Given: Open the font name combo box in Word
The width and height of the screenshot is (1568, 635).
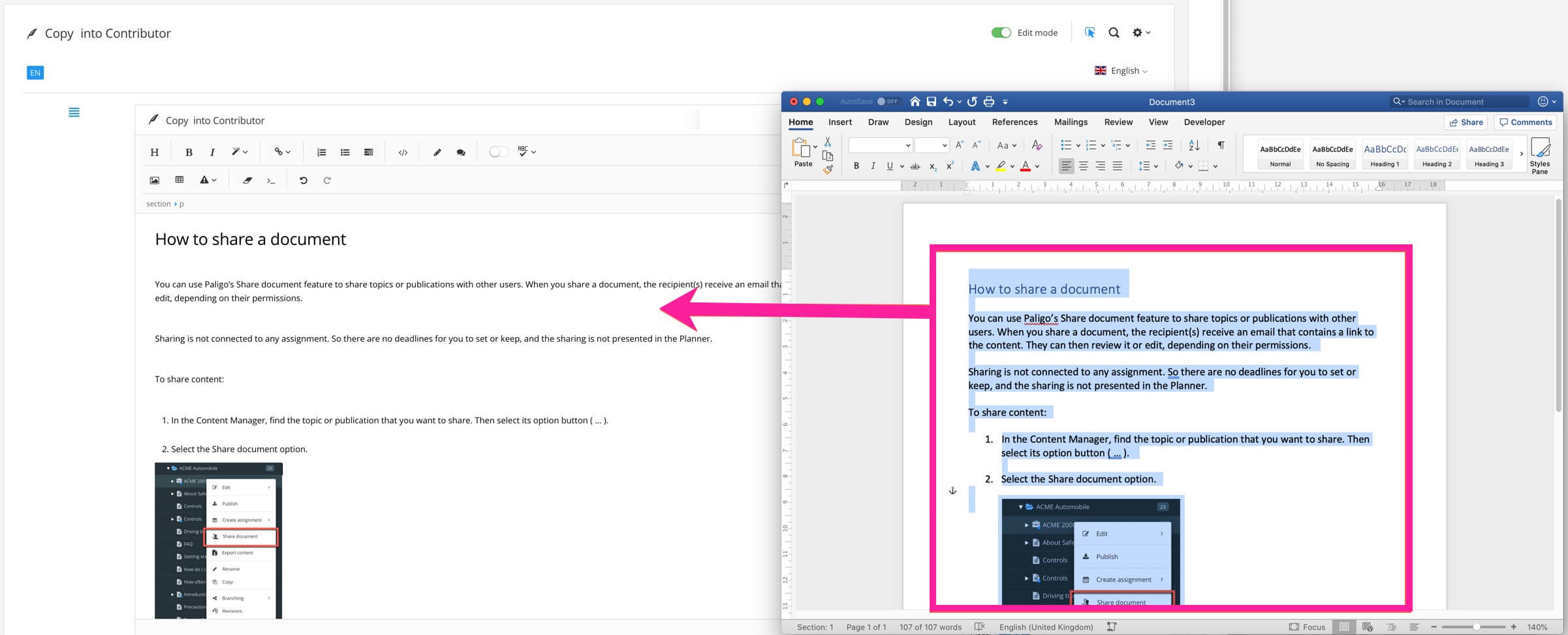Looking at the screenshot, I should pyautogui.click(x=880, y=145).
